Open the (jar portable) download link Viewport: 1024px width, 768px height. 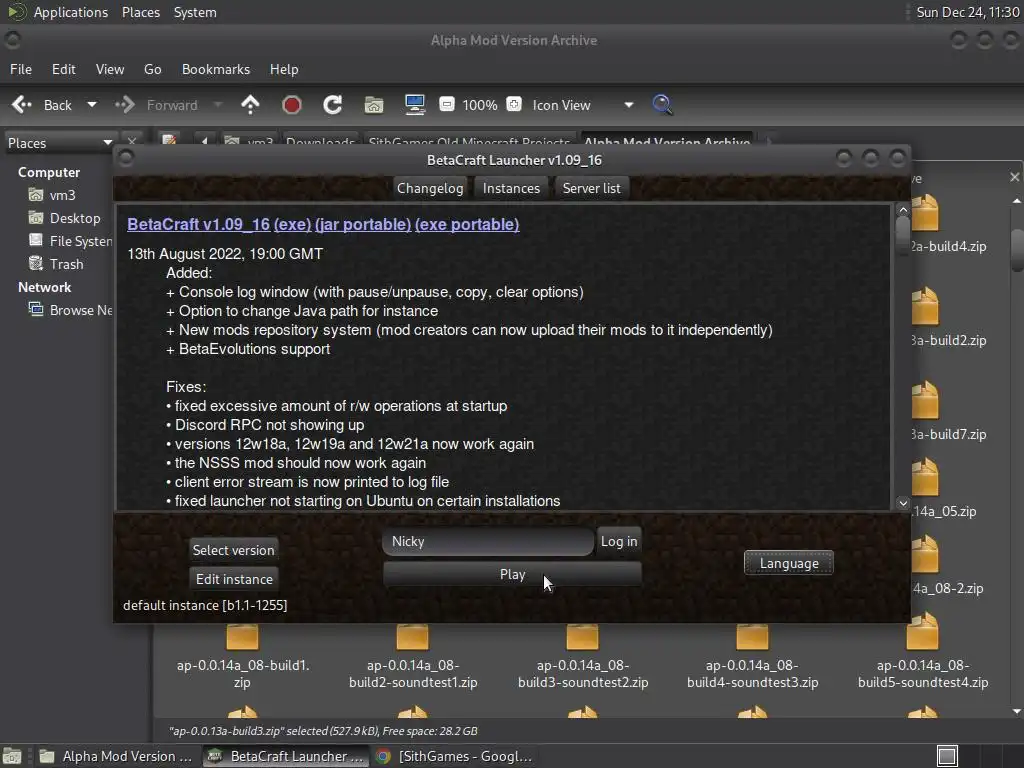[363, 224]
